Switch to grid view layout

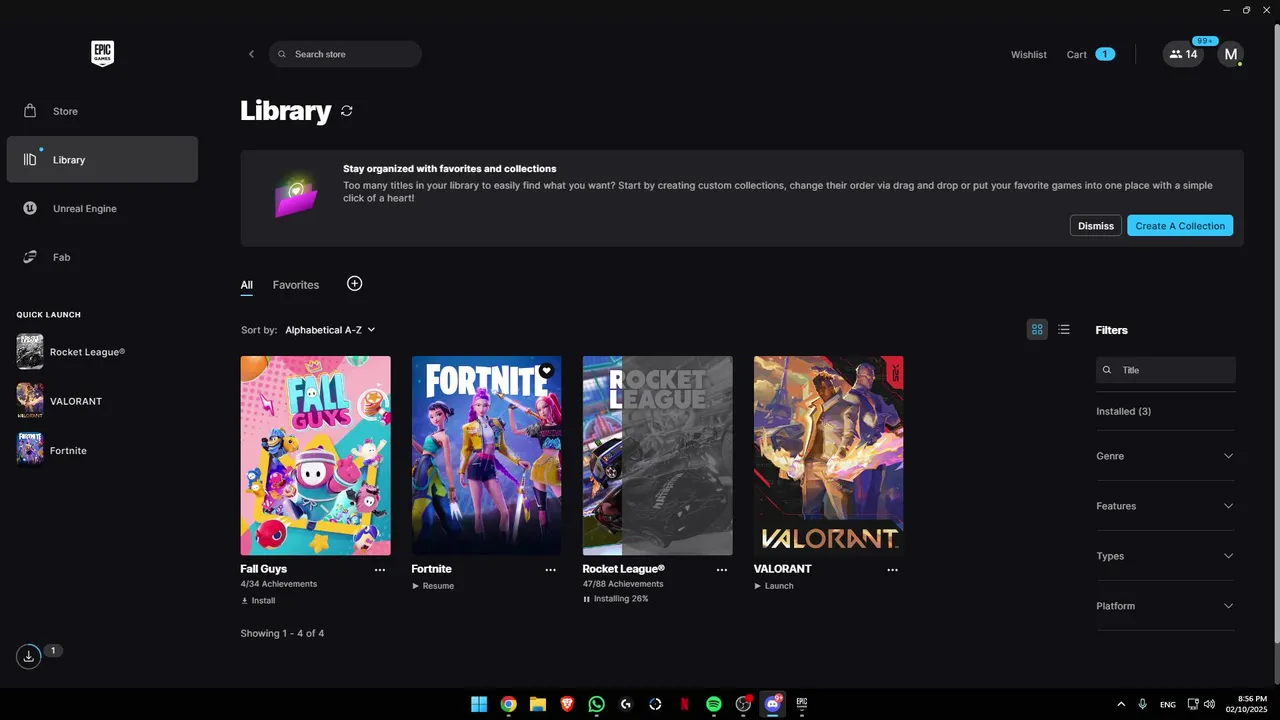(x=1037, y=329)
